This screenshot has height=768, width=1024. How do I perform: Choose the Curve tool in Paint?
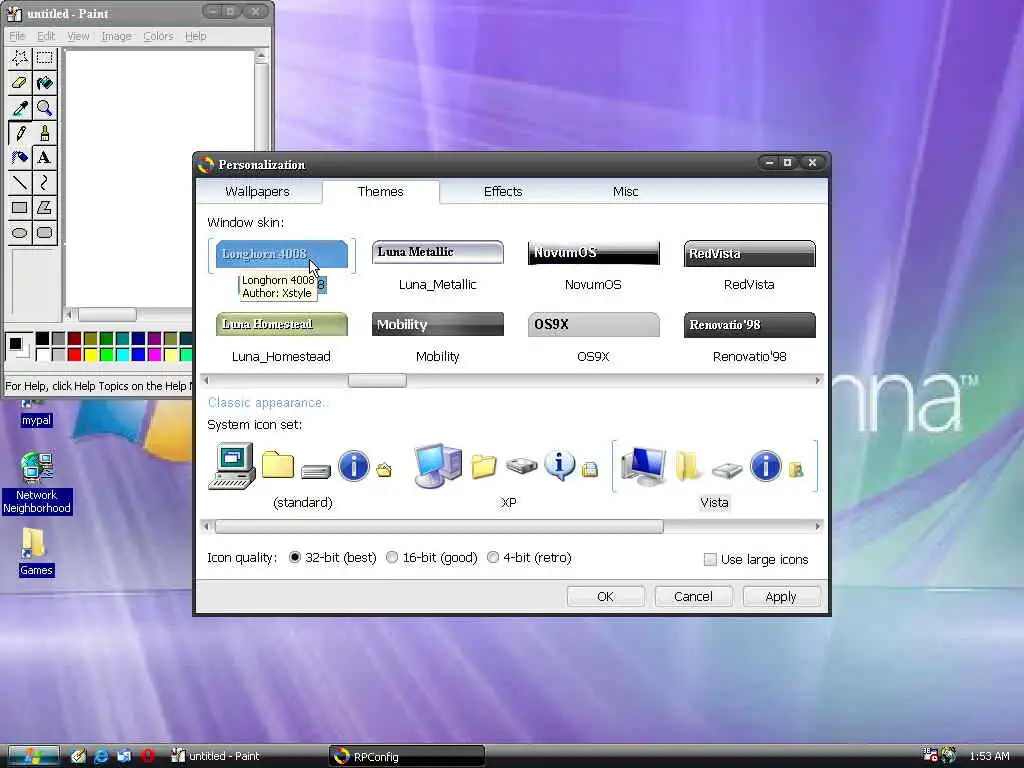pyautogui.click(x=44, y=182)
